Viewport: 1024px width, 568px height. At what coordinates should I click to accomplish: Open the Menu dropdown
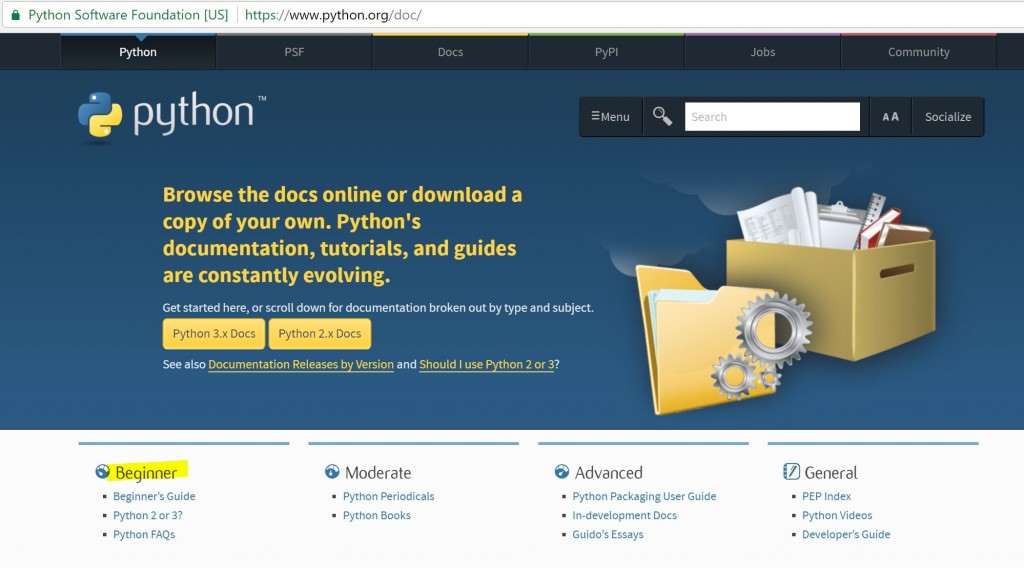click(611, 117)
